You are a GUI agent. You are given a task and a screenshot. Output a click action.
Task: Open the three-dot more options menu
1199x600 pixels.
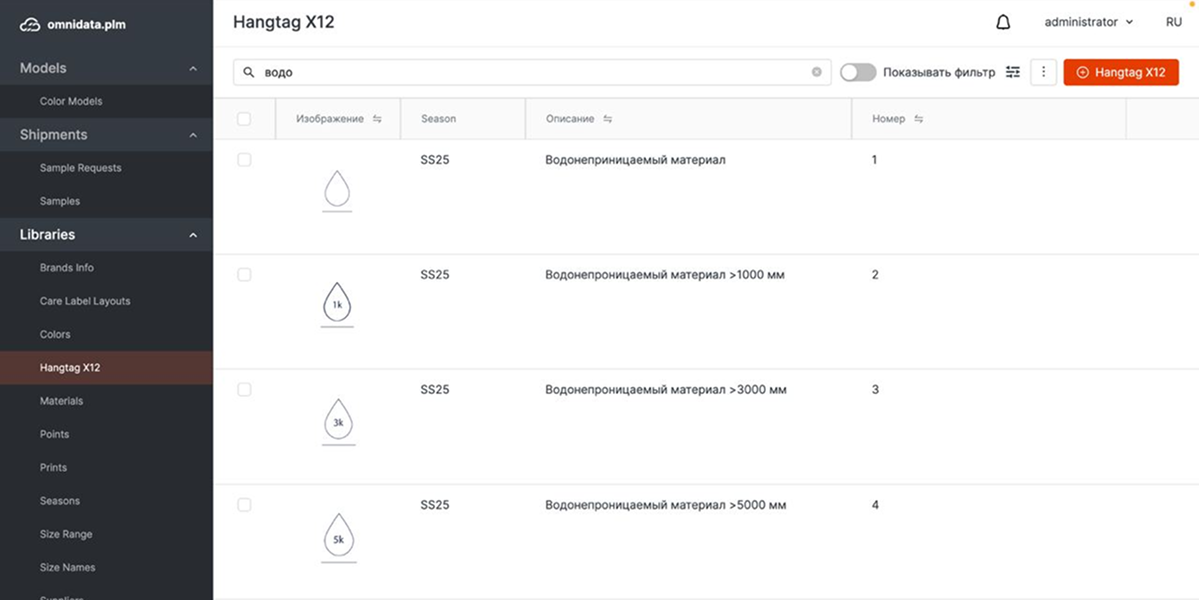click(x=1043, y=72)
